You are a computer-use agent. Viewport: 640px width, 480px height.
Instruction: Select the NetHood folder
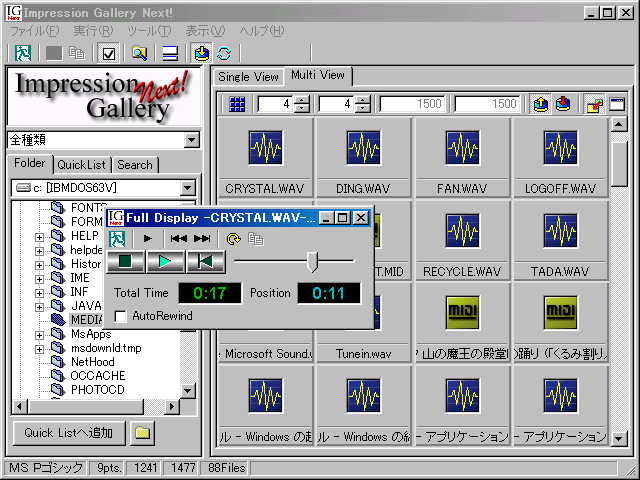(92, 362)
